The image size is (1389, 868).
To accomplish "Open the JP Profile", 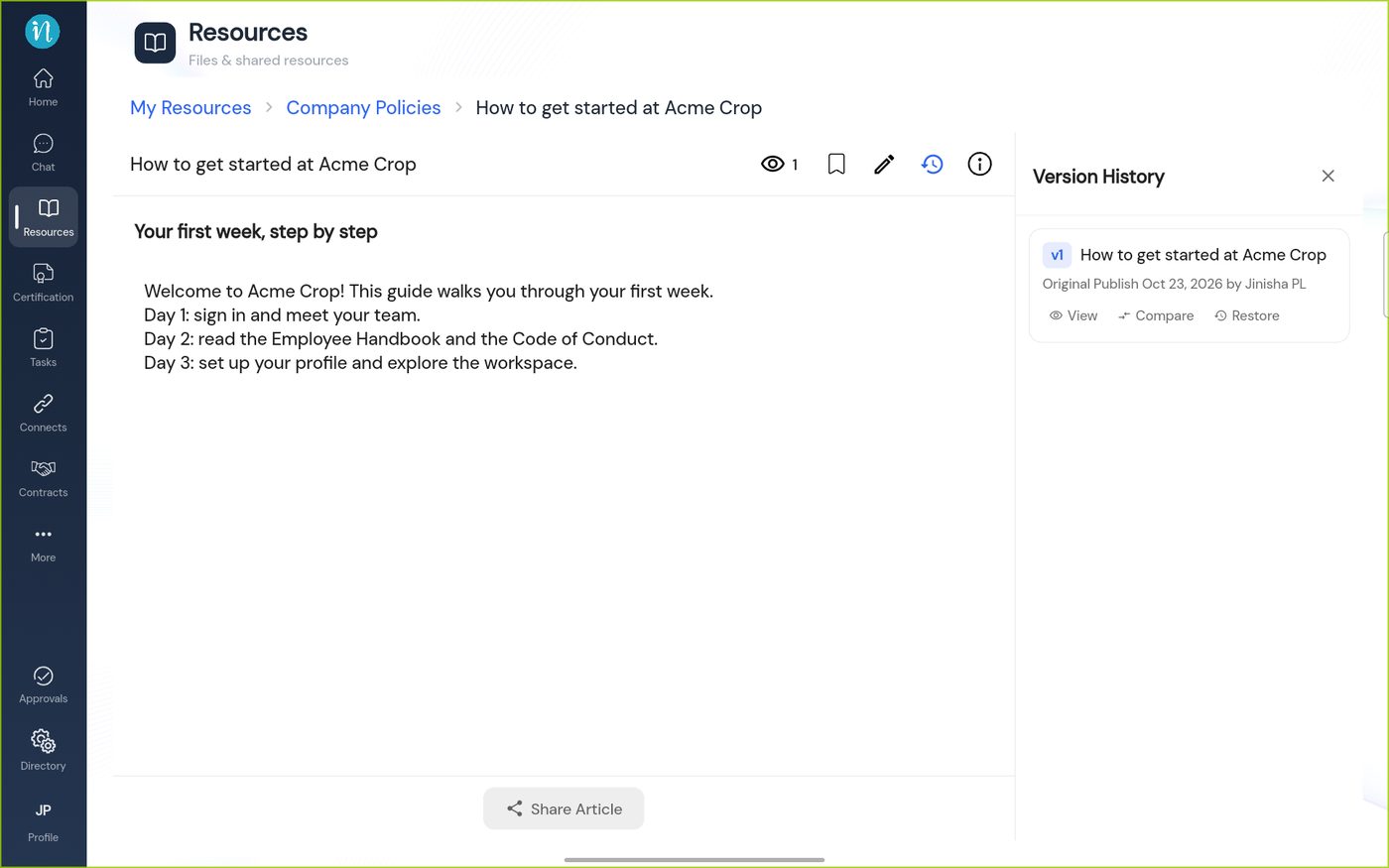I will pyautogui.click(x=43, y=822).
